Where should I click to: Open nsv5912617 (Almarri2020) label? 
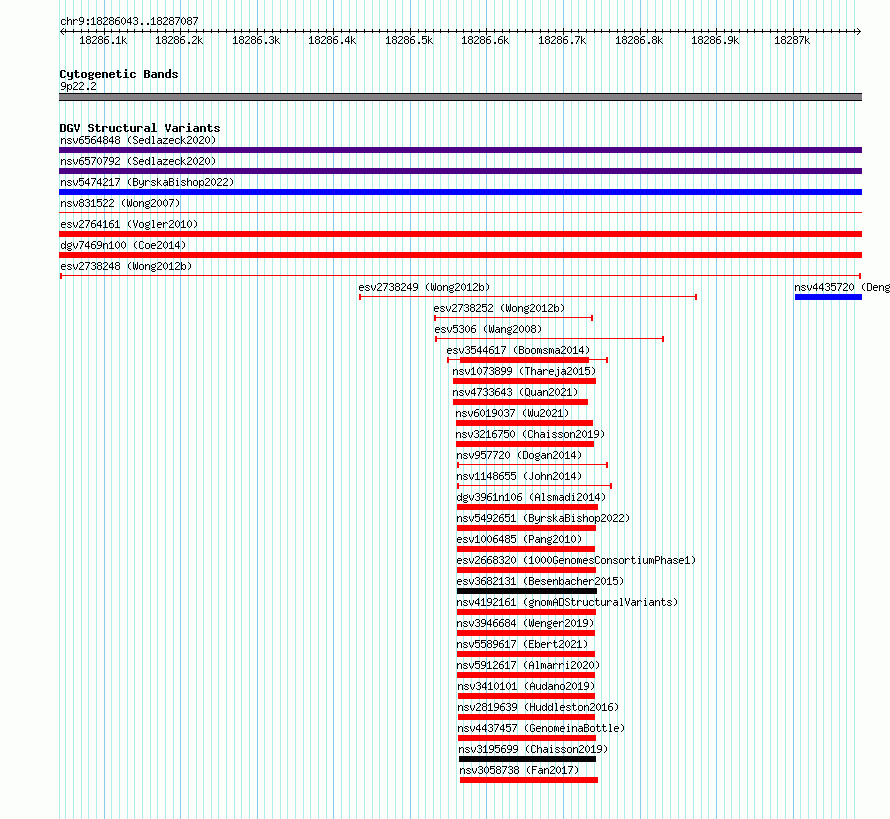(528, 665)
